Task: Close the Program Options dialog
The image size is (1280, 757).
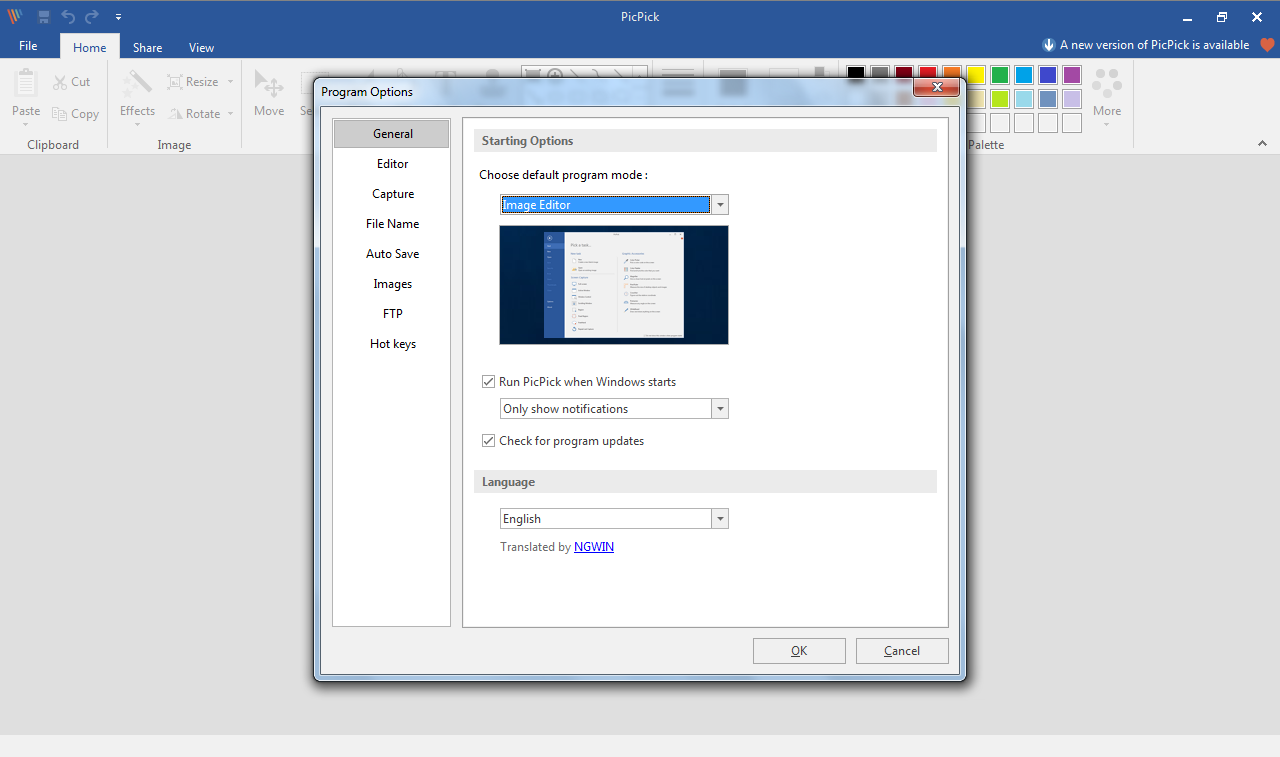Action: [x=937, y=87]
